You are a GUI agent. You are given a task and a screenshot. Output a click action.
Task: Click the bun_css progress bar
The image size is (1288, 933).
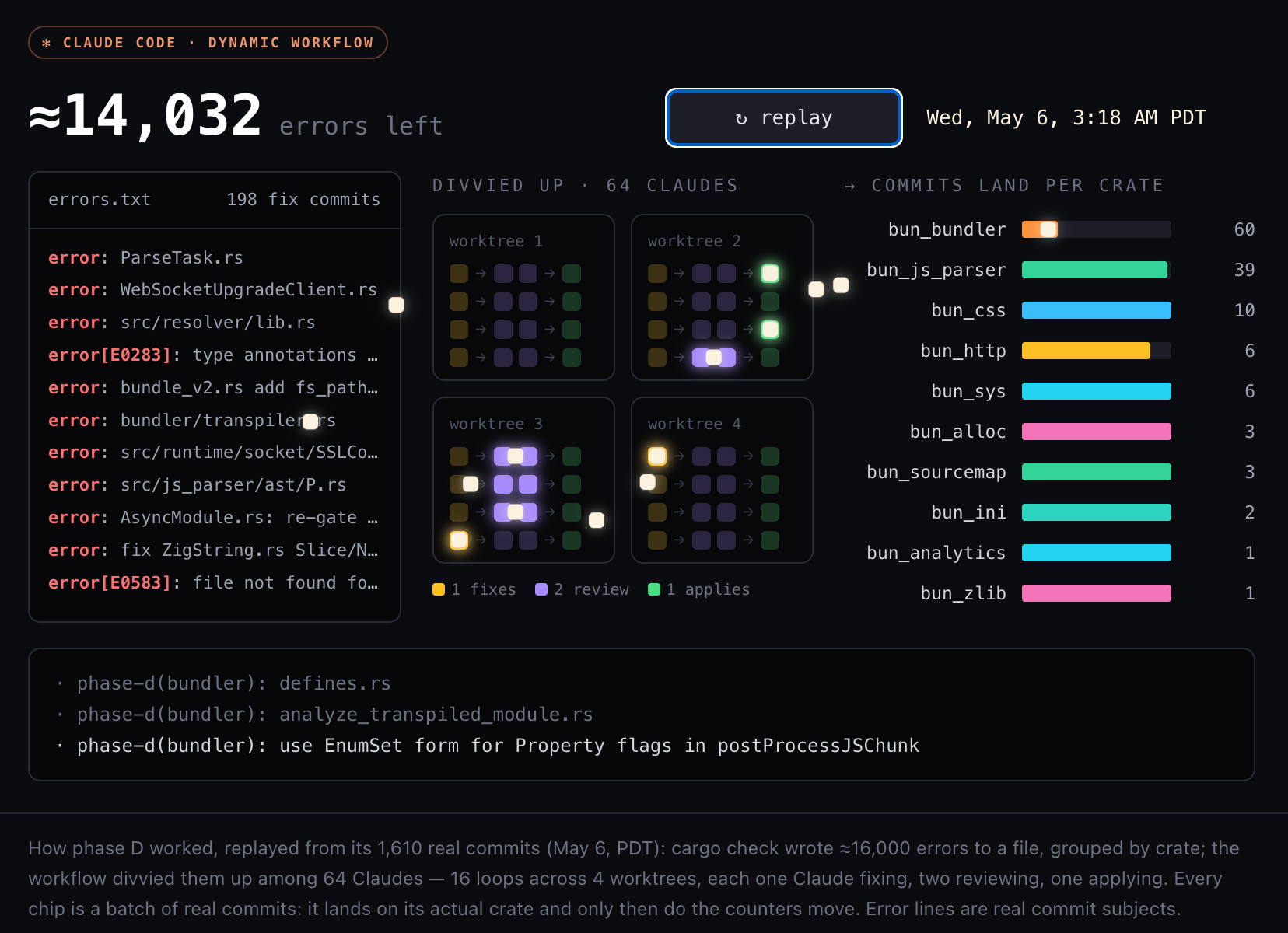(1096, 310)
